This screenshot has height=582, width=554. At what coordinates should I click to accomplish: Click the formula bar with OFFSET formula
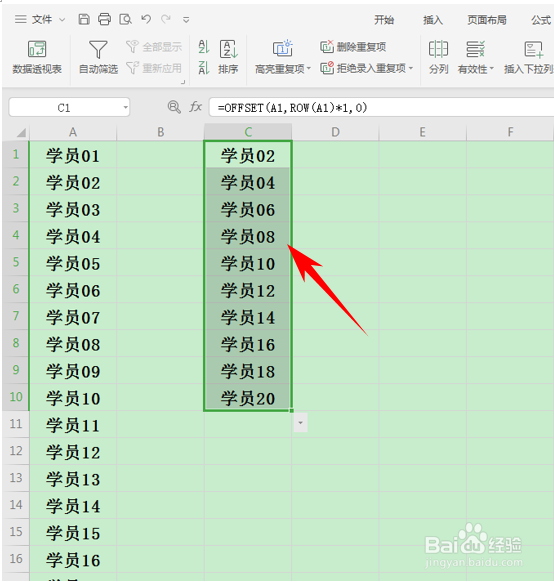381,108
